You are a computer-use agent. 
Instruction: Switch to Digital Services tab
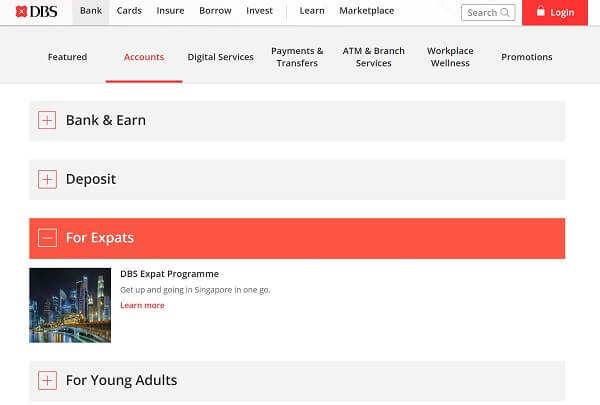tap(220, 57)
